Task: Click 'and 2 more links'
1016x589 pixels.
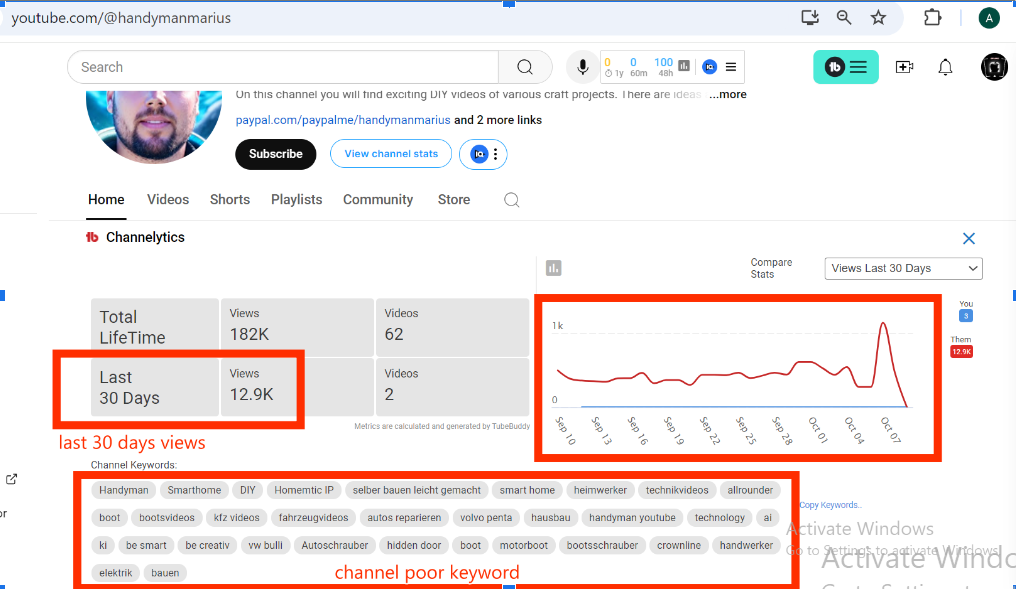Action: click(x=498, y=120)
